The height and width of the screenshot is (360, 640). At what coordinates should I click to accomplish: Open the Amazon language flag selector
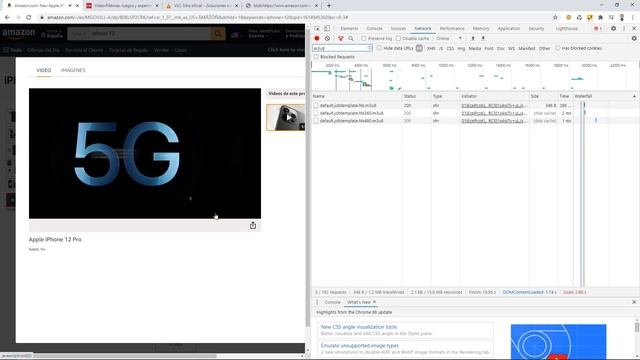pyautogui.click(x=236, y=35)
